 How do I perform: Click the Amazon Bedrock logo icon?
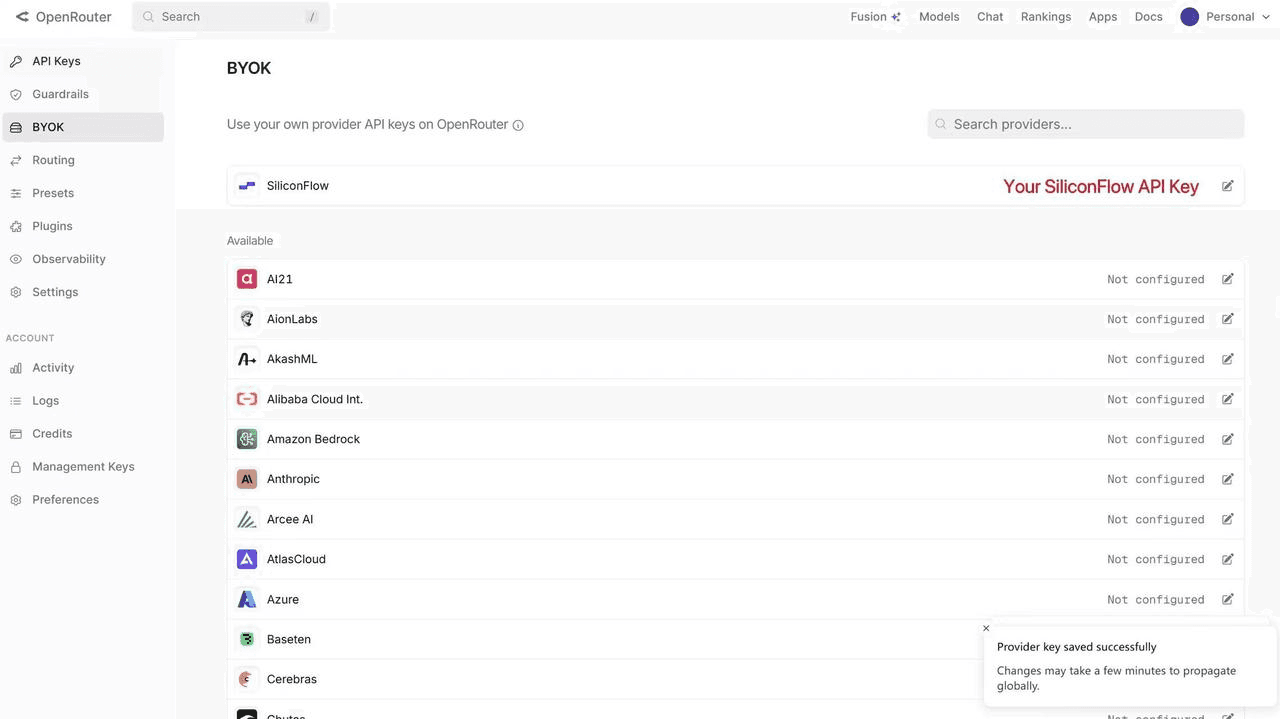tap(247, 439)
